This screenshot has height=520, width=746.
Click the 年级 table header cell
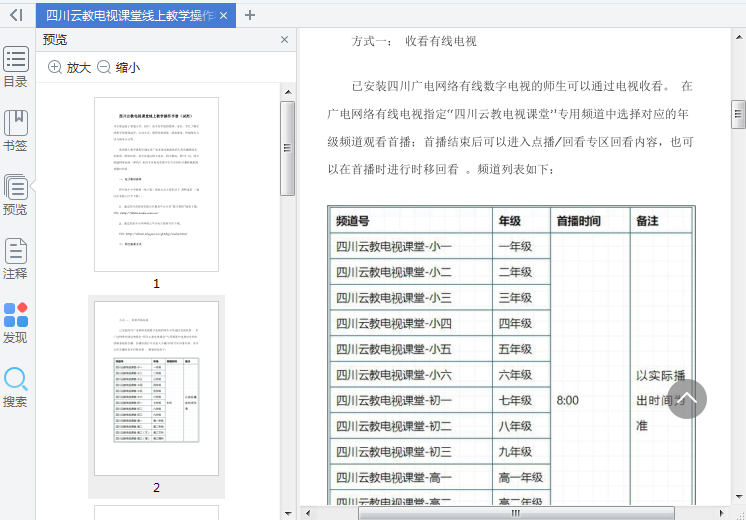521,221
